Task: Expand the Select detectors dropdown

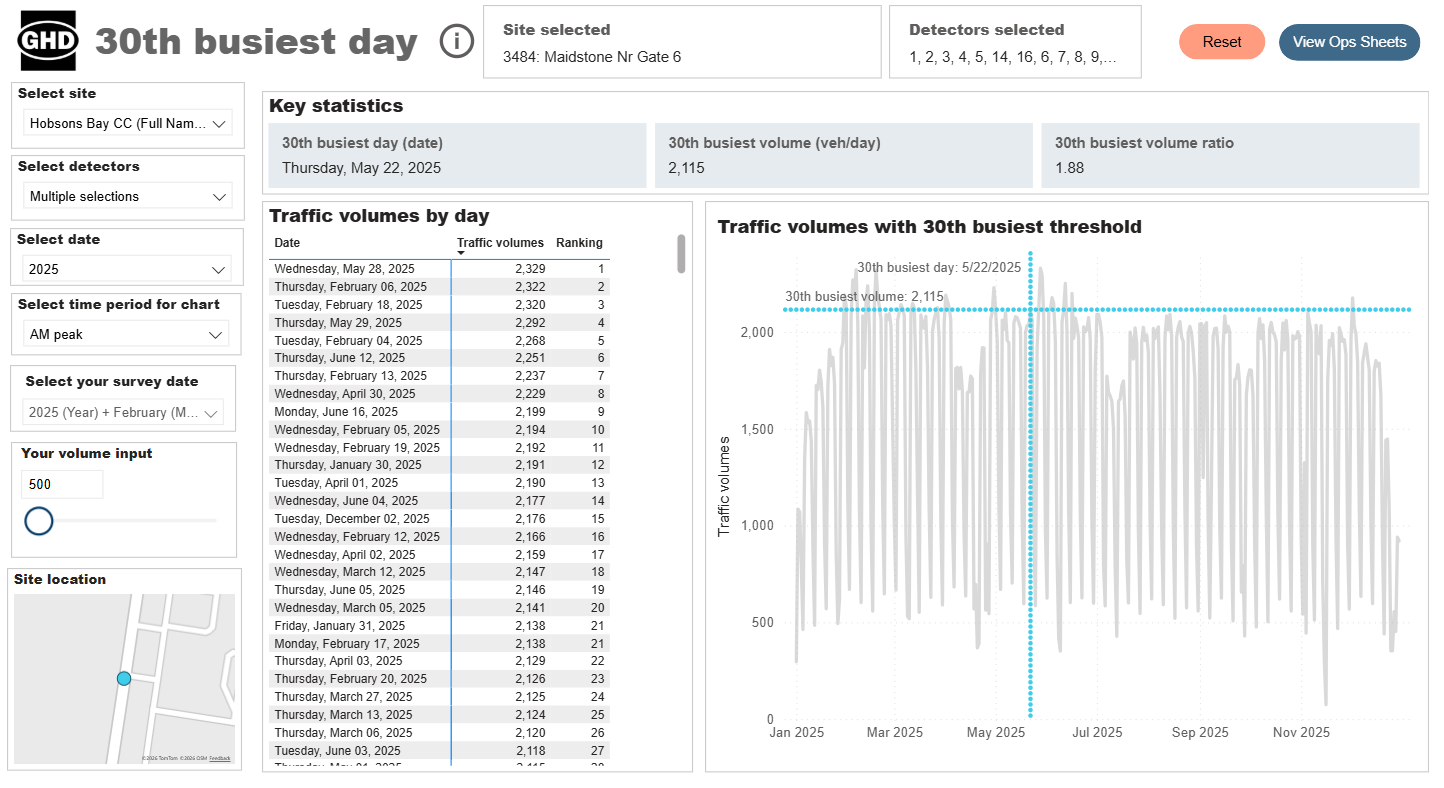Action: [127, 197]
